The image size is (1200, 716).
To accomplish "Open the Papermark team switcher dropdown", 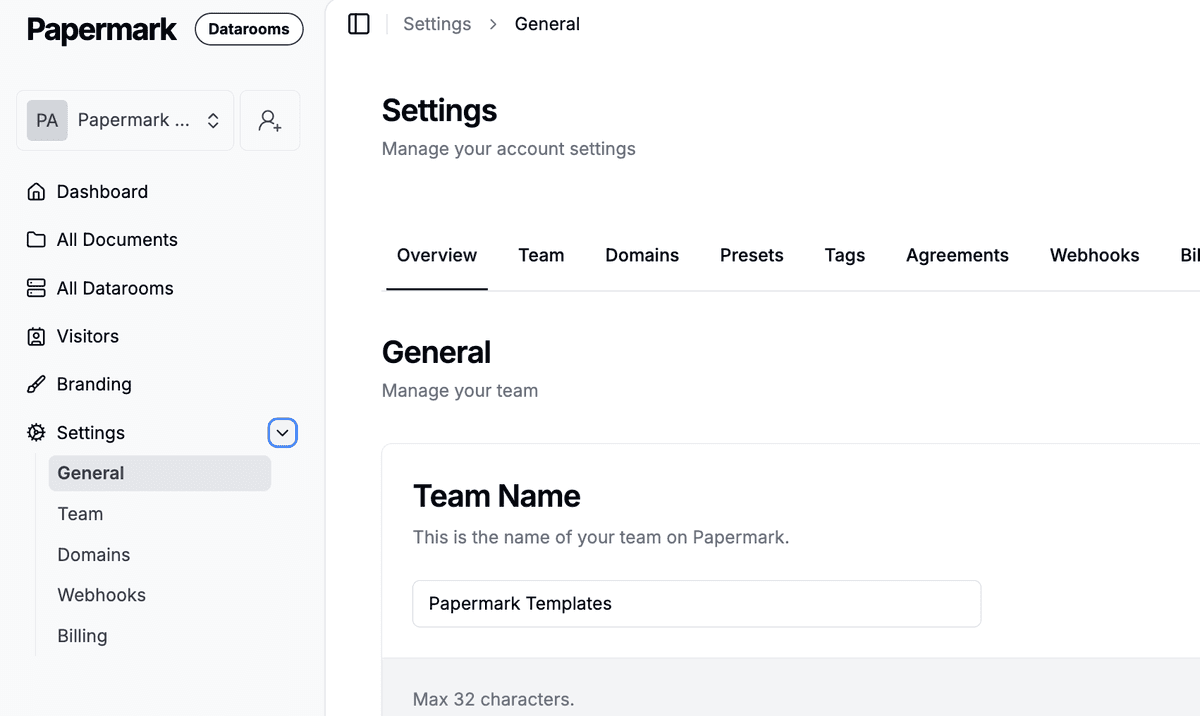I will pyautogui.click(x=125, y=121).
